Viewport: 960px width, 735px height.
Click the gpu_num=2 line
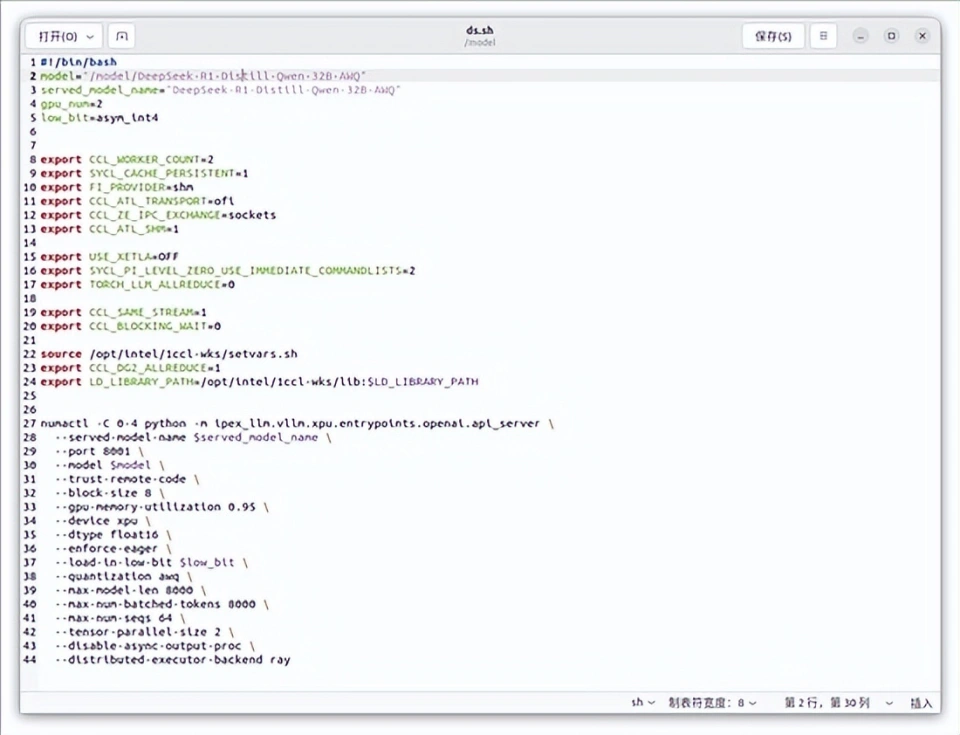click(72, 104)
